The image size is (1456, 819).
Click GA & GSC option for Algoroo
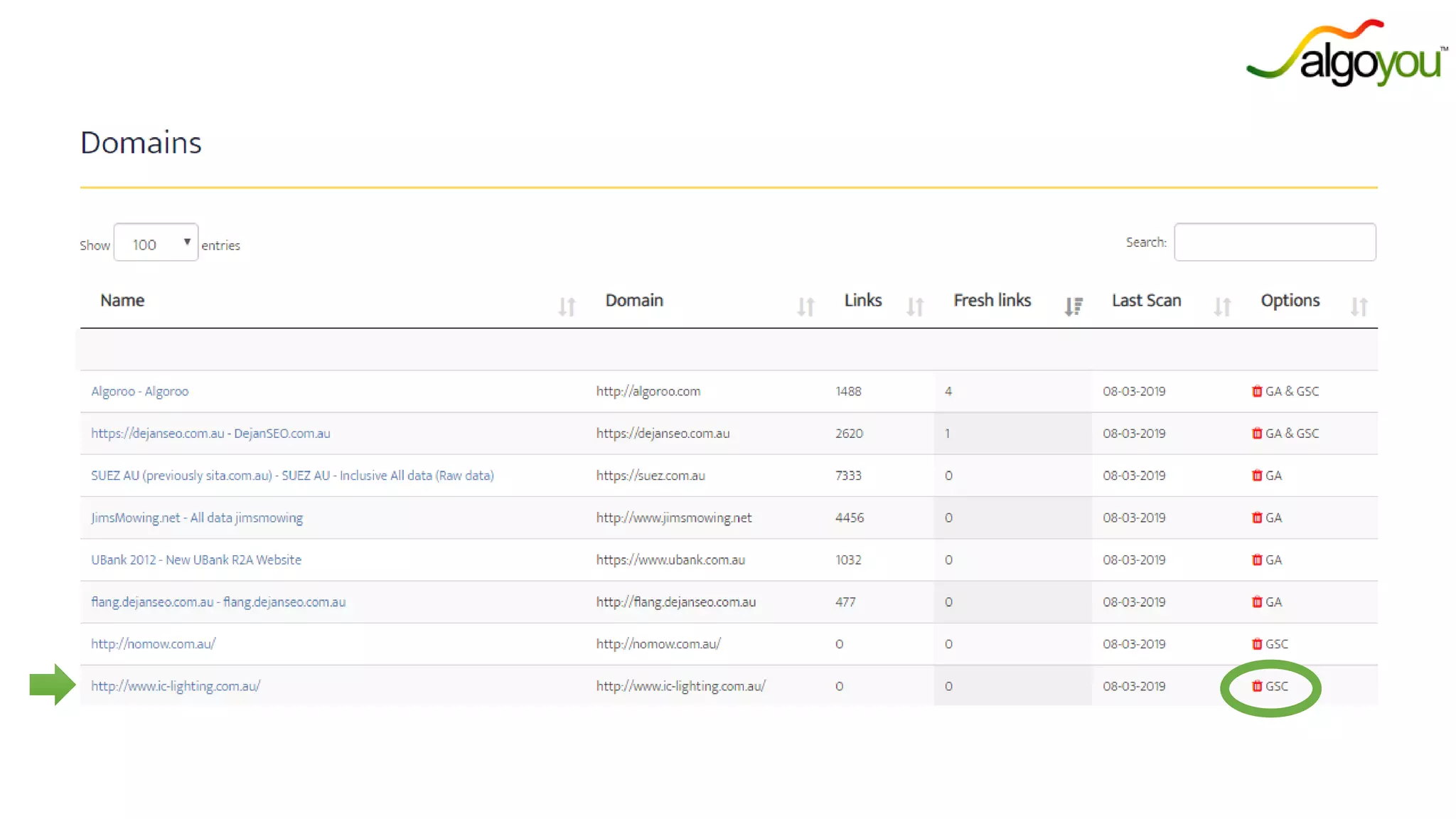[1292, 391]
